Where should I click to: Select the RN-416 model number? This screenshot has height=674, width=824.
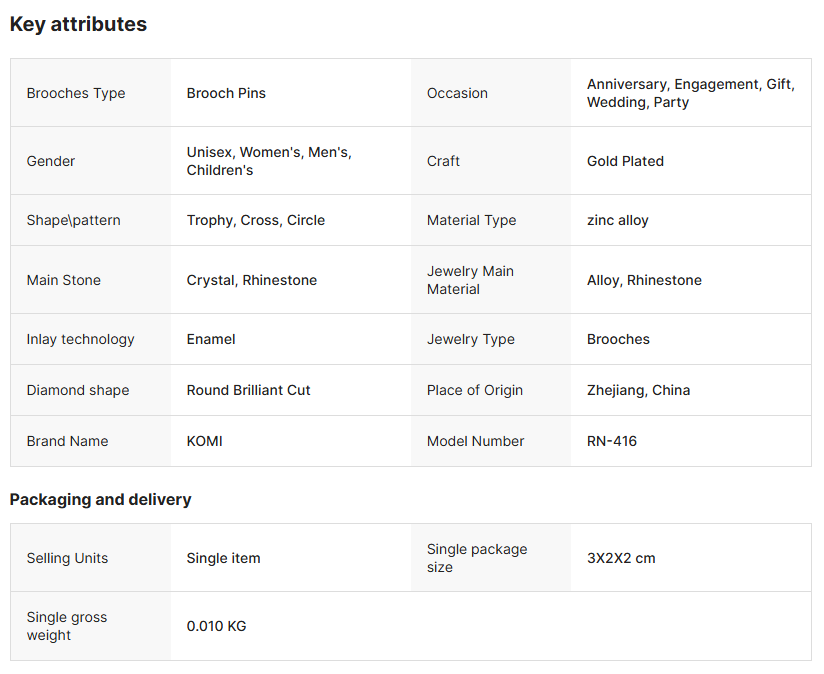[611, 441]
